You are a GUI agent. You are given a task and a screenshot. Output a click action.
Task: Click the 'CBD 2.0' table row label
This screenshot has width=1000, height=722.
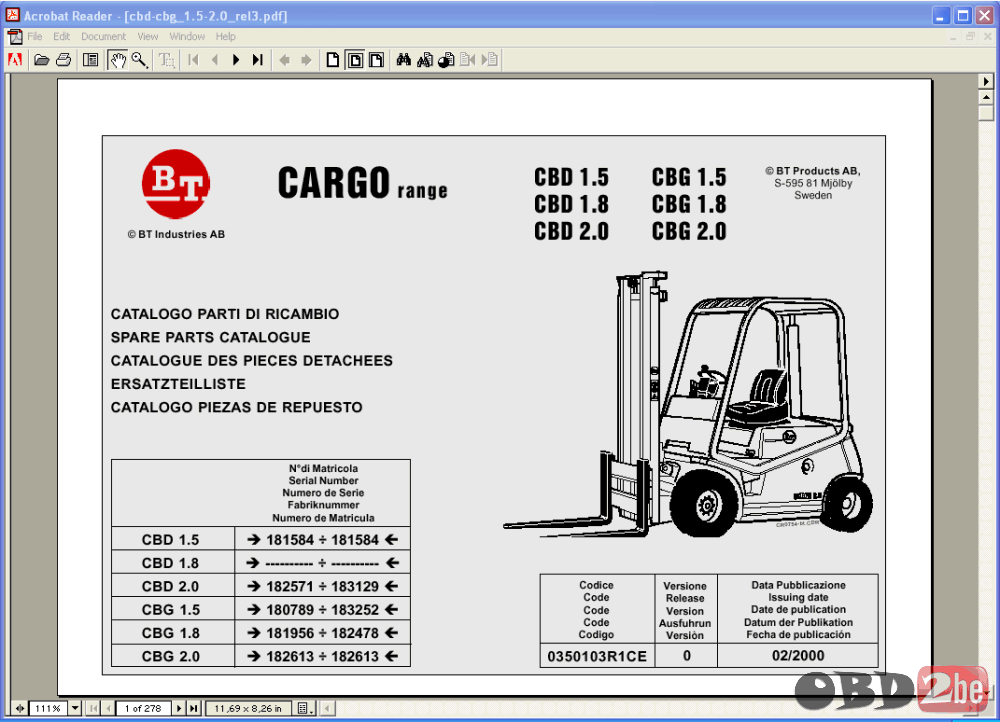pos(170,586)
